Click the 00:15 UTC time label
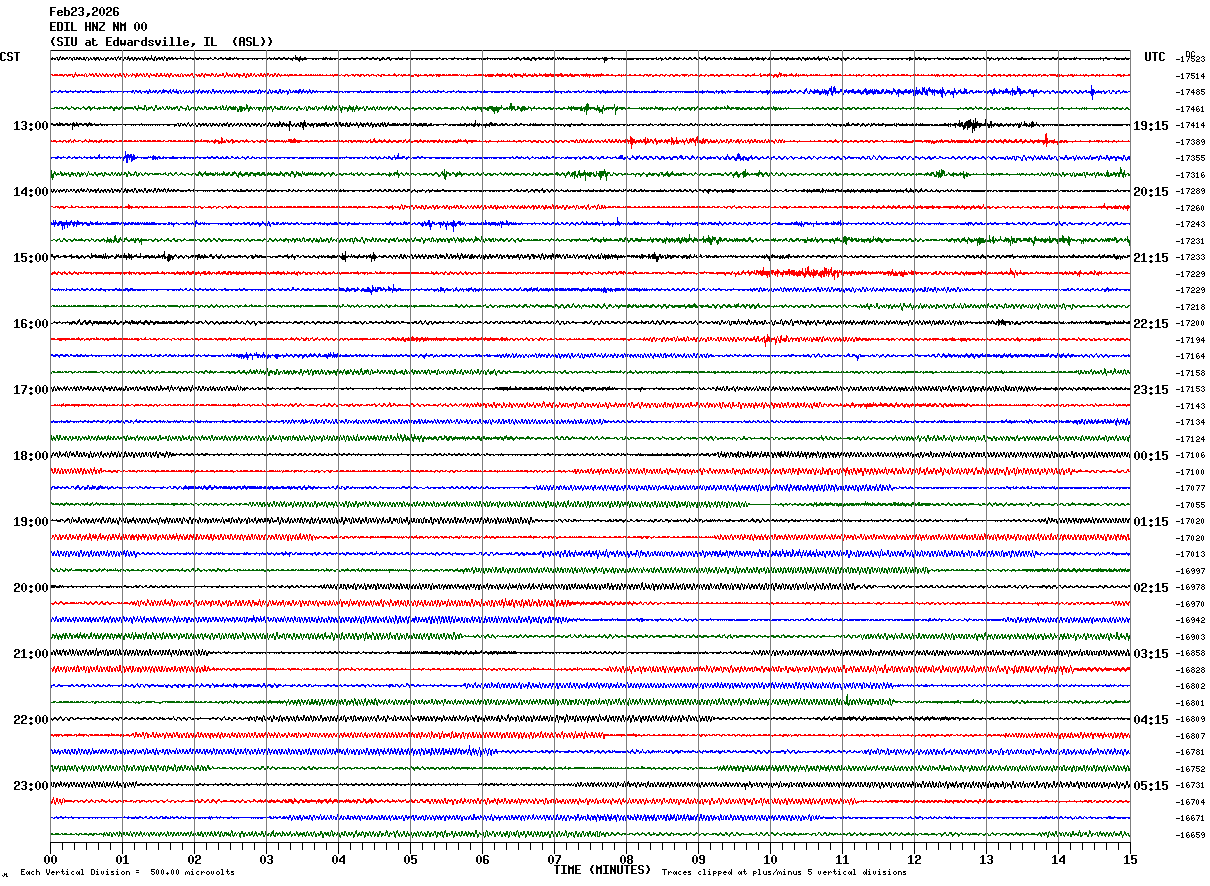This screenshot has width=1210, height=886. click(x=1151, y=456)
